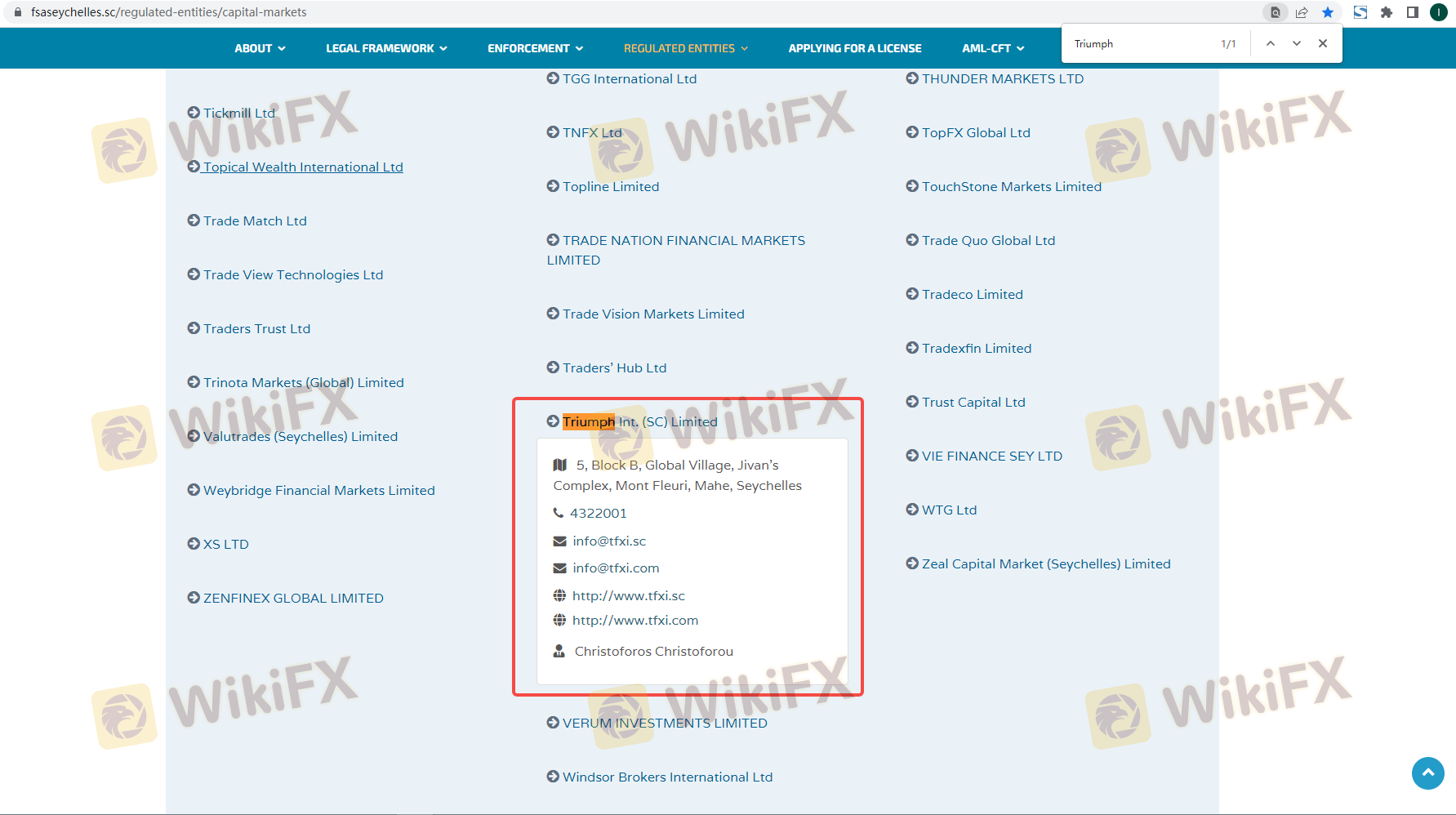Expand the ENFORCEMENT dropdown menu
Screen dimensions: 1456x815
(535, 48)
